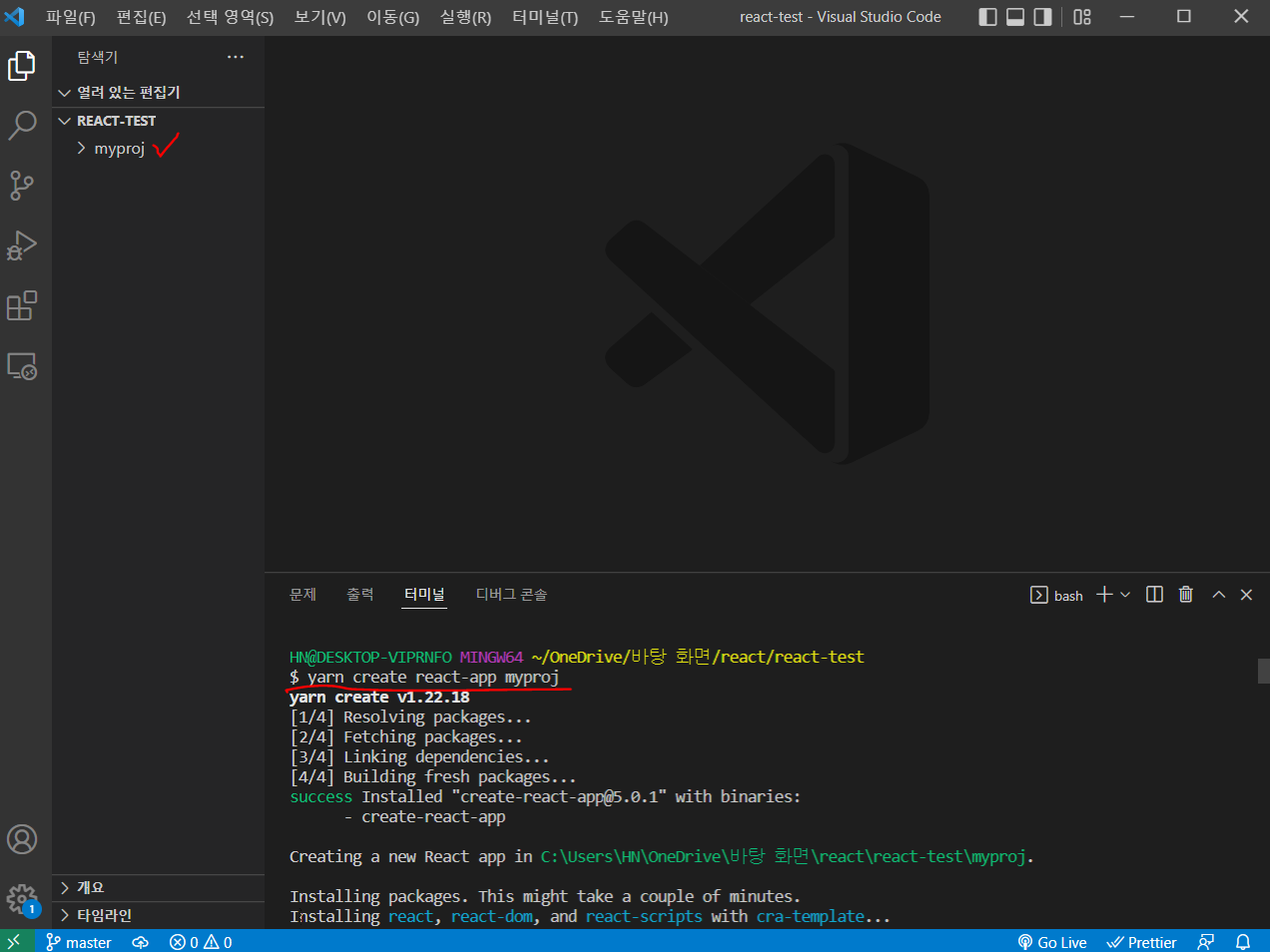Viewport: 1270px width, 952px height.
Task: Open the Search view icon
Action: (x=22, y=125)
